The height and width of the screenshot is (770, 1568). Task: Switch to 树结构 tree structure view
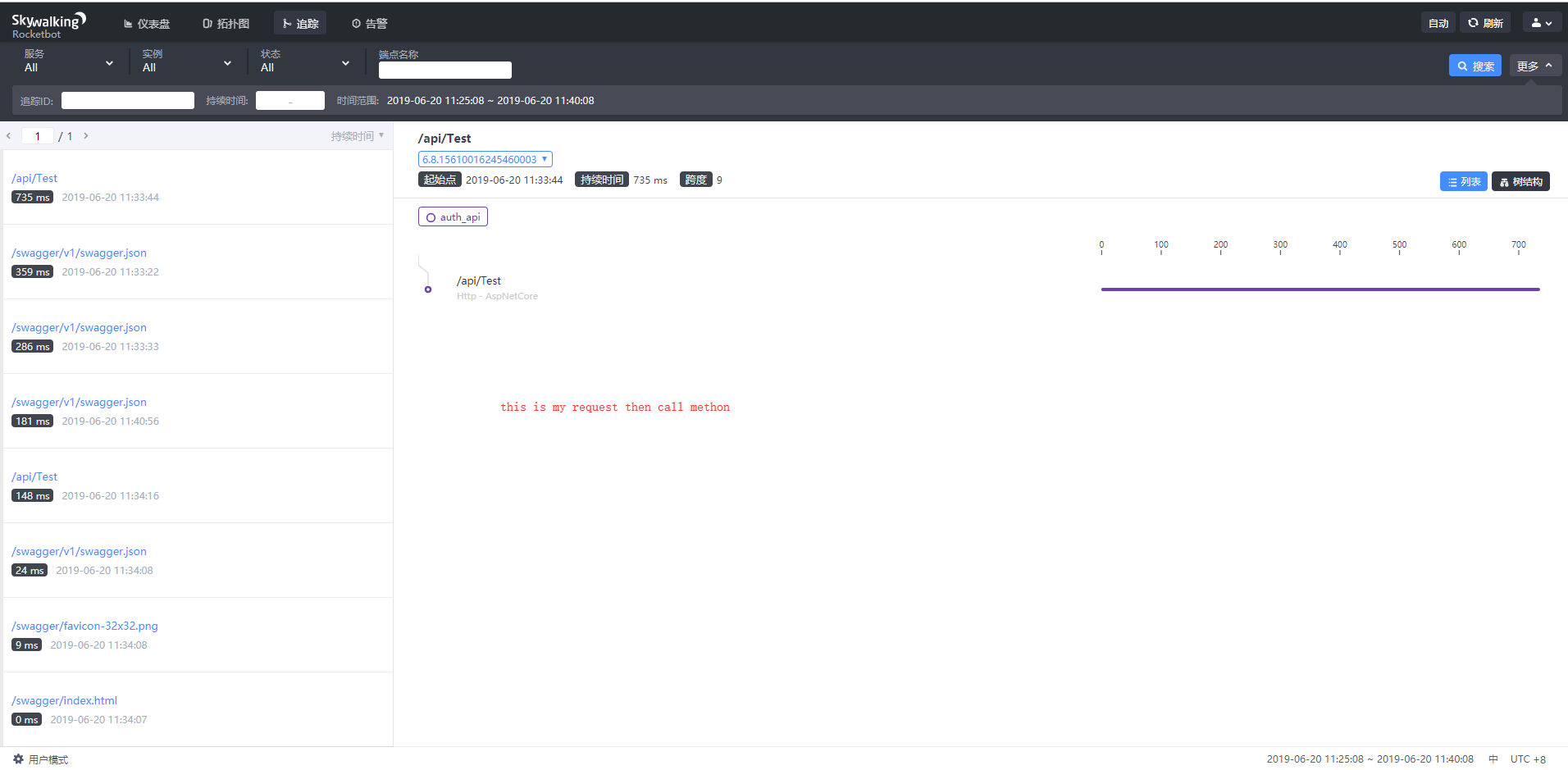pos(1520,181)
